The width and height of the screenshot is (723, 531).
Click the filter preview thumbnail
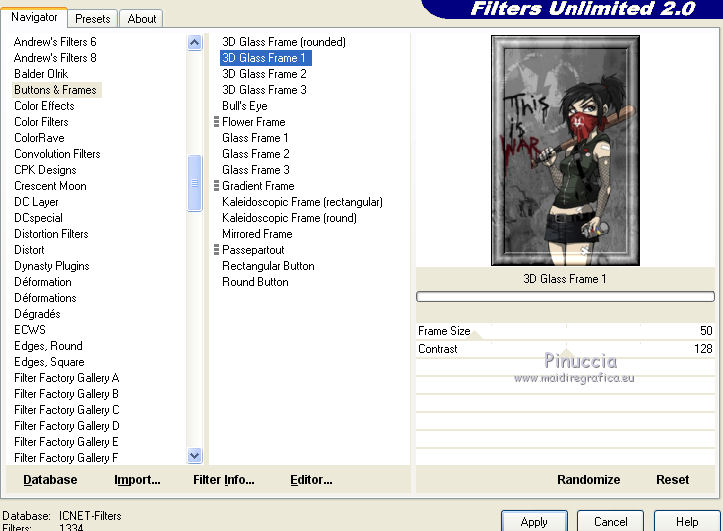click(x=565, y=150)
